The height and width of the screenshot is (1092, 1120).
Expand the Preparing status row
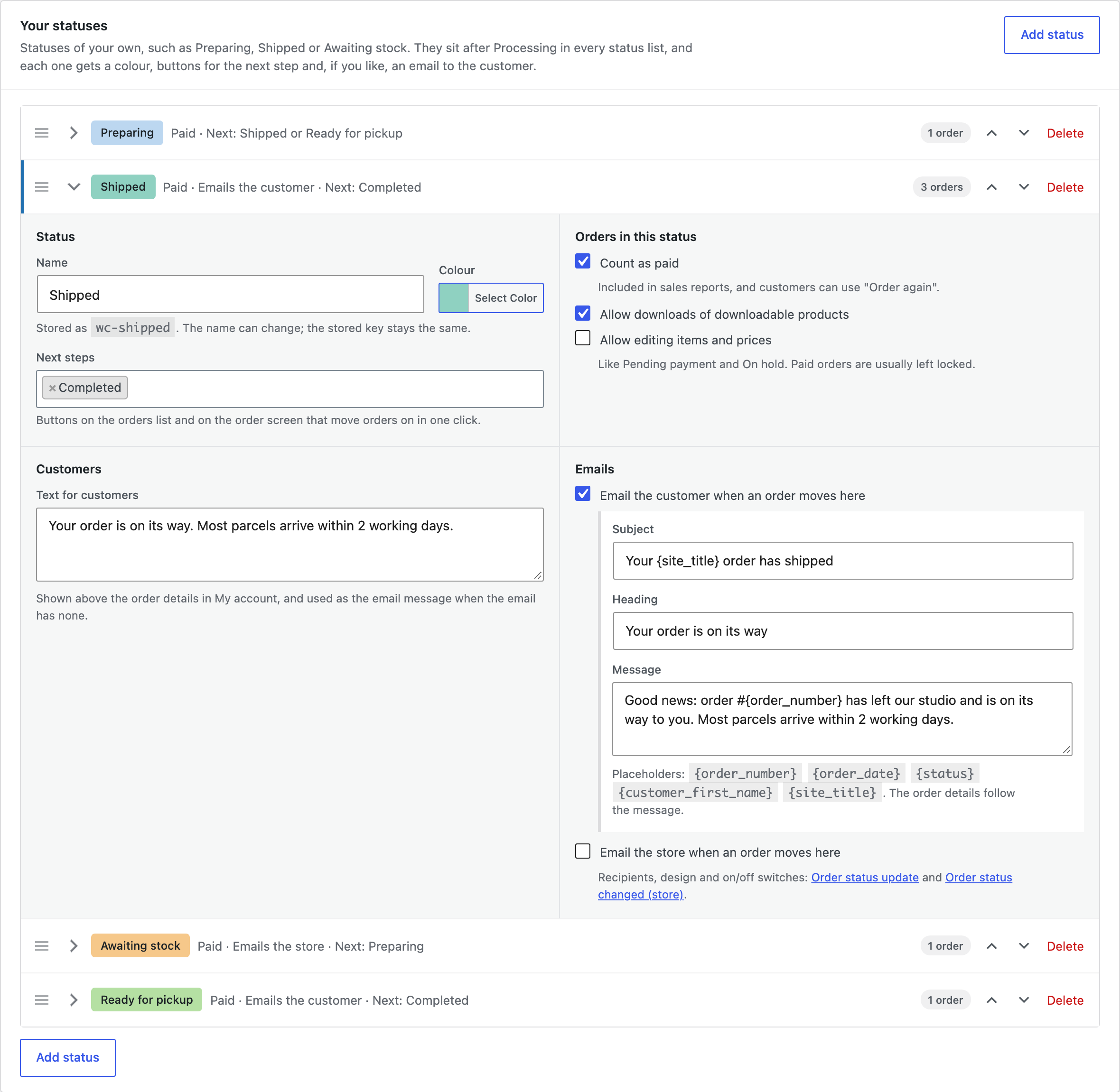coord(74,133)
